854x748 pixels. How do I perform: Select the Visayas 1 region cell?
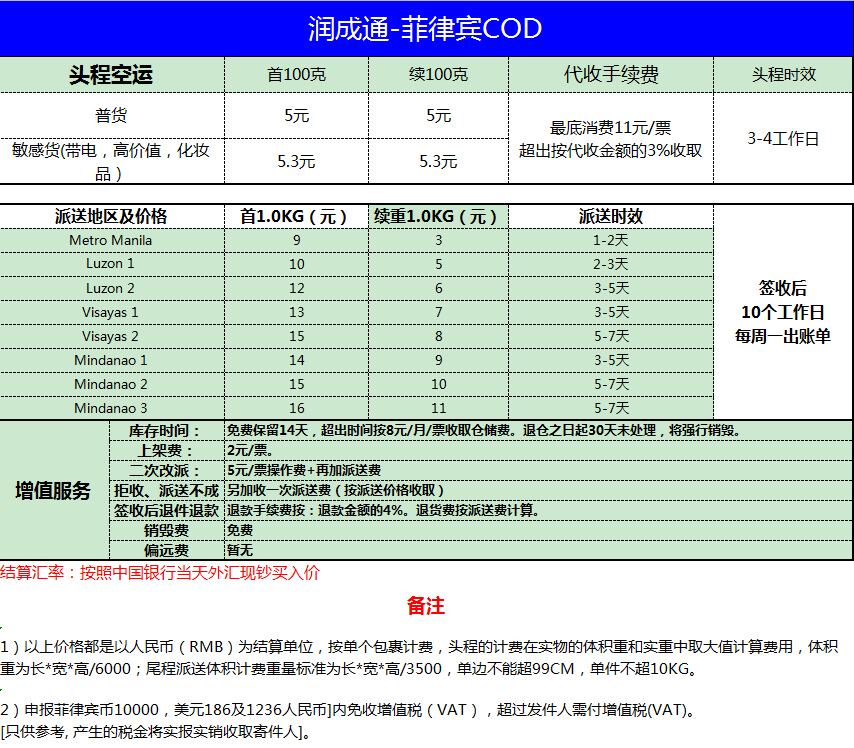[111, 312]
